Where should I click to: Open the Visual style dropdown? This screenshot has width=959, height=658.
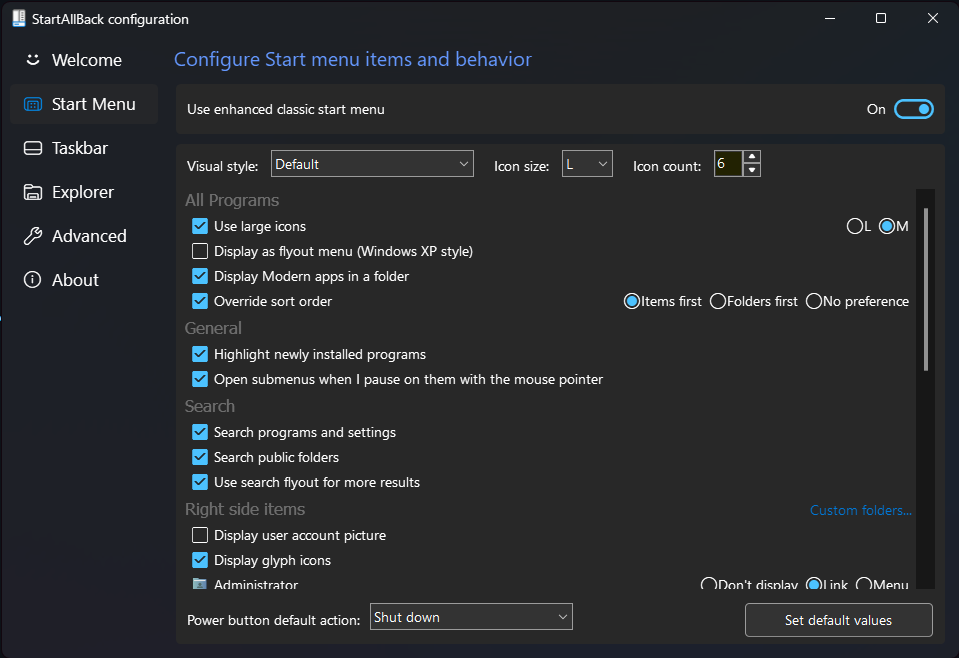click(x=372, y=163)
